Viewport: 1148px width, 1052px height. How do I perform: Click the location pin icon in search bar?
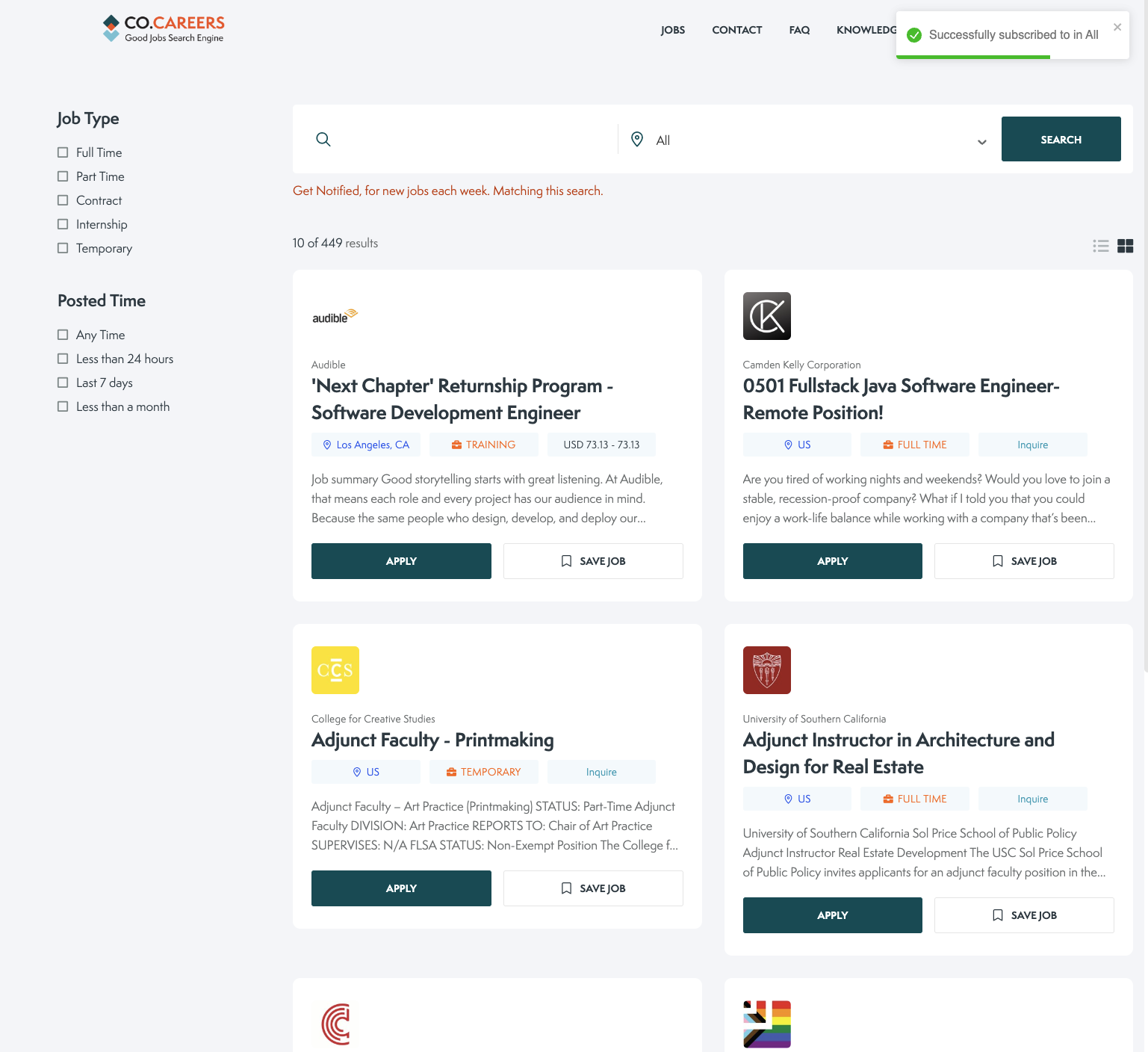pos(637,139)
